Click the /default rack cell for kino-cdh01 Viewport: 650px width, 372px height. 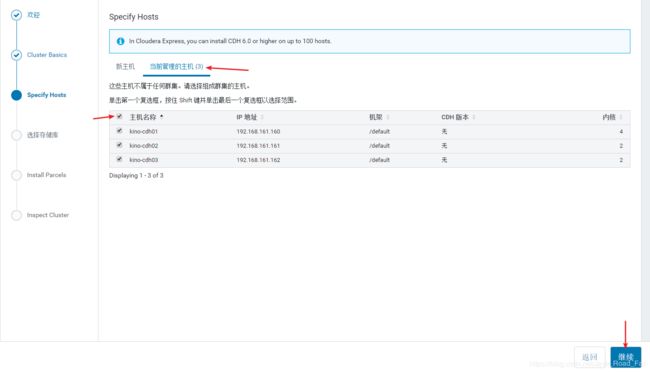click(379, 131)
